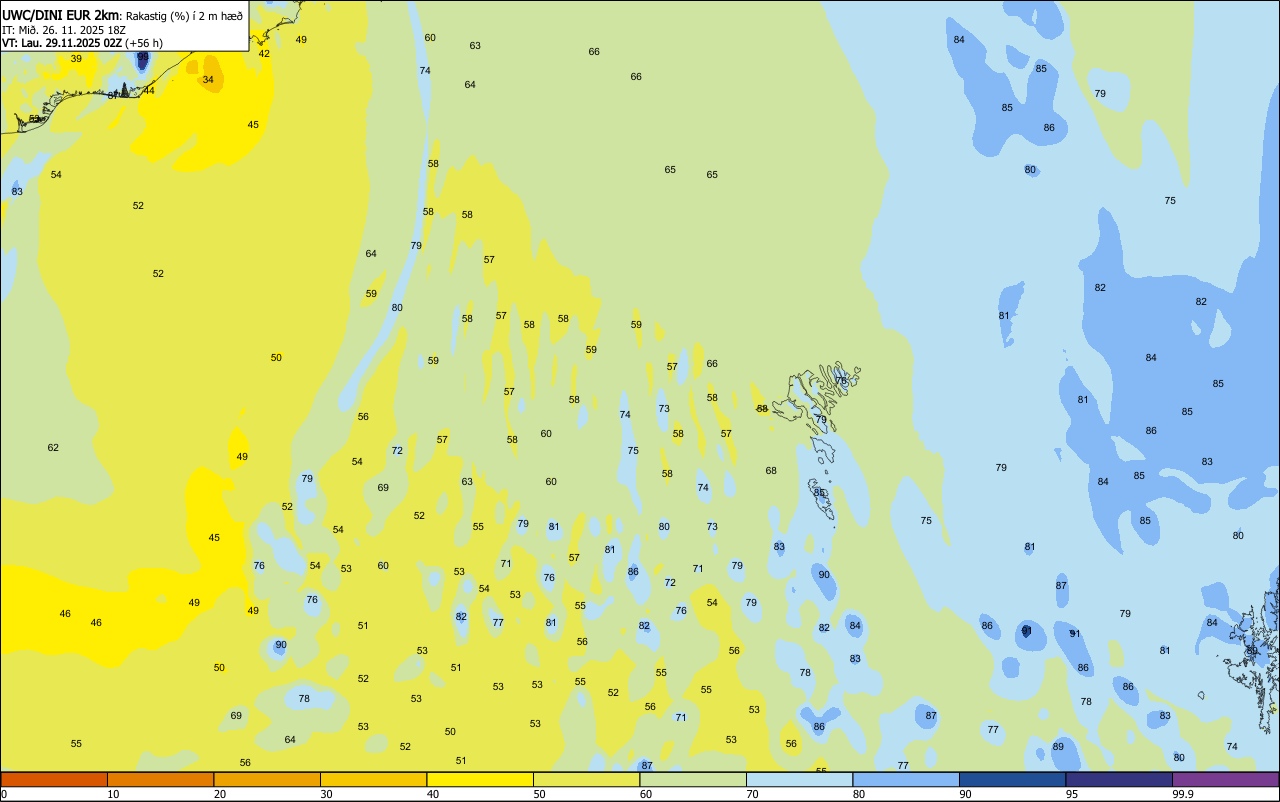Click the legend tick label '40'
1280x802 pixels.
click(432, 794)
